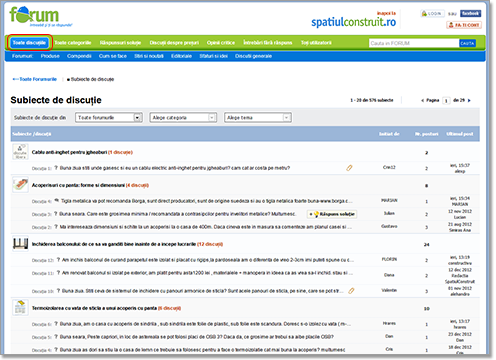Follow the Toate Forumurile back link

35,79
